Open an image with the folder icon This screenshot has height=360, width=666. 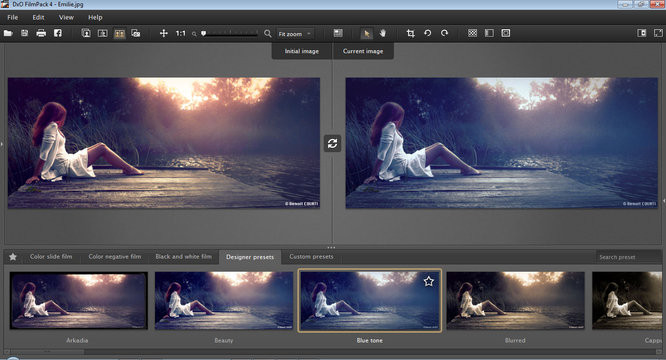[x=8, y=33]
